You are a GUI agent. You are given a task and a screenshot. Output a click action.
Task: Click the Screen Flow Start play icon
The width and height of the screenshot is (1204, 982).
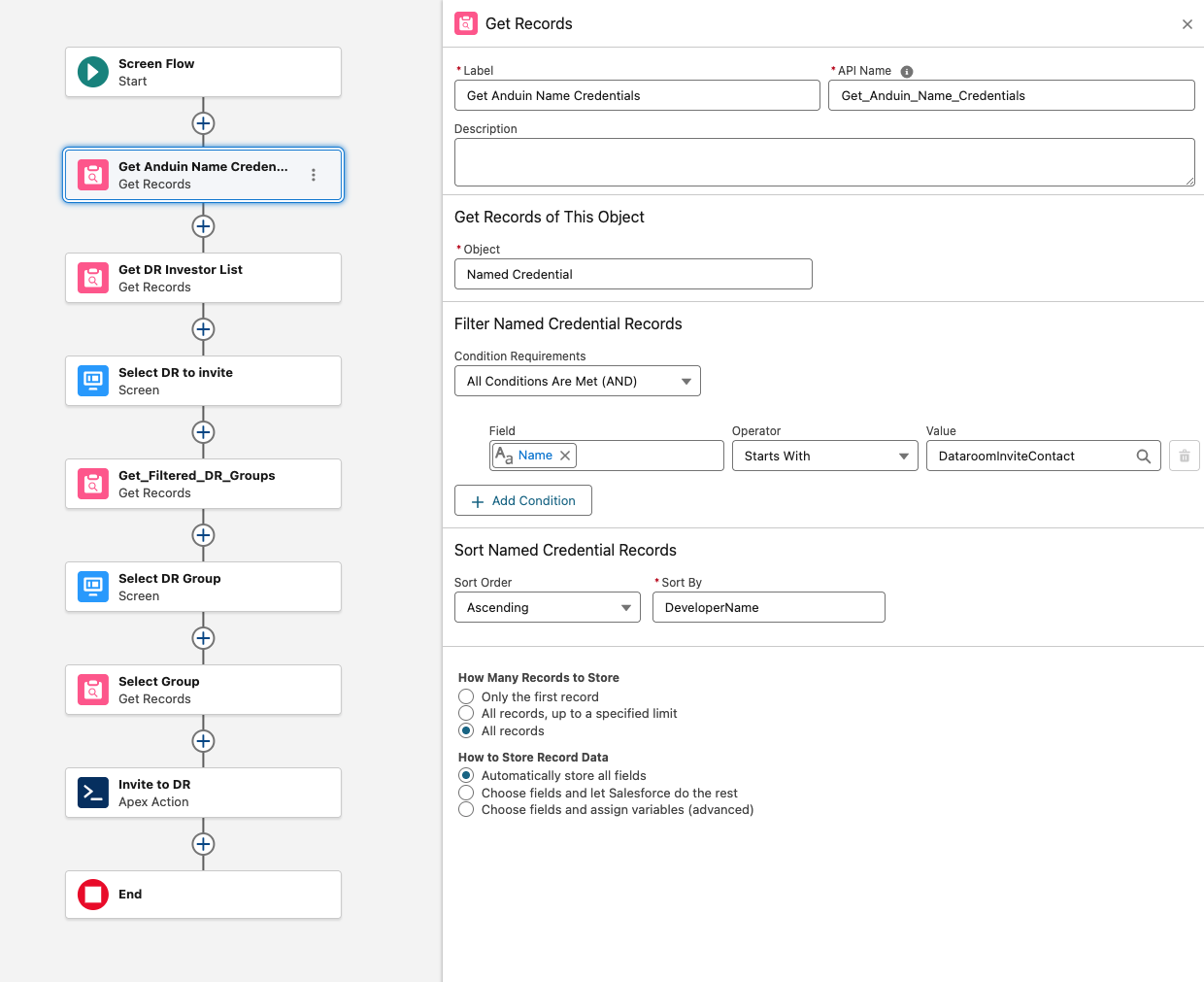[x=93, y=72]
